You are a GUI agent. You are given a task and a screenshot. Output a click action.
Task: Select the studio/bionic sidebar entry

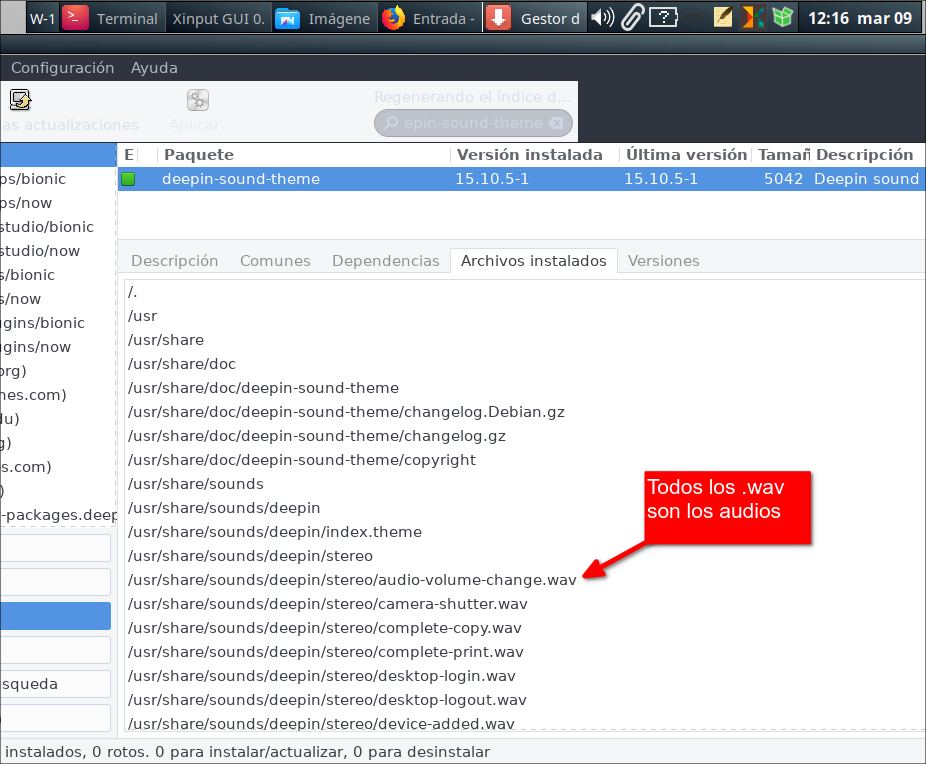(58, 227)
